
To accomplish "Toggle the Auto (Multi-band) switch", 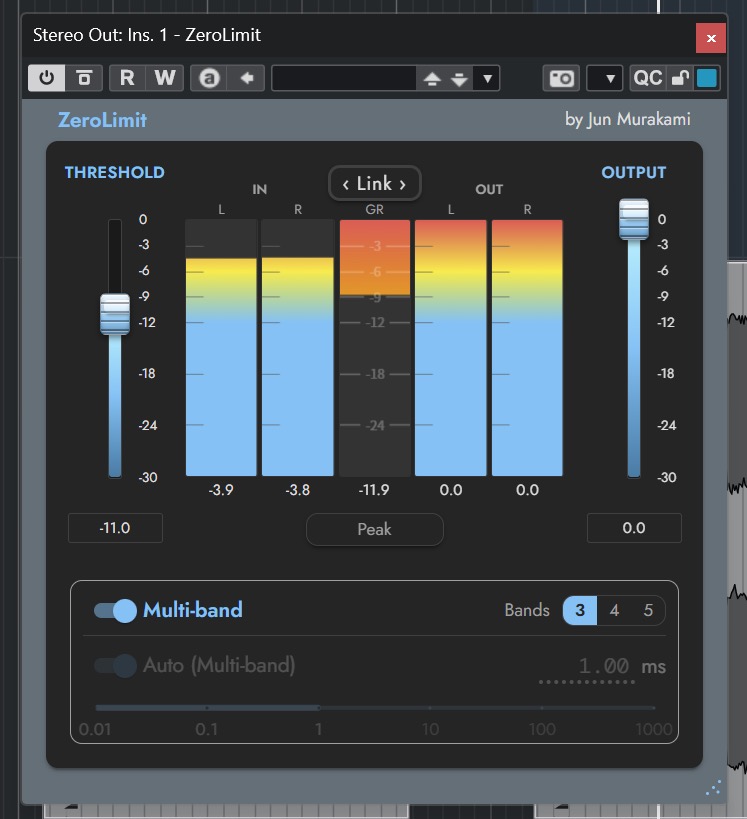I will 115,666.
